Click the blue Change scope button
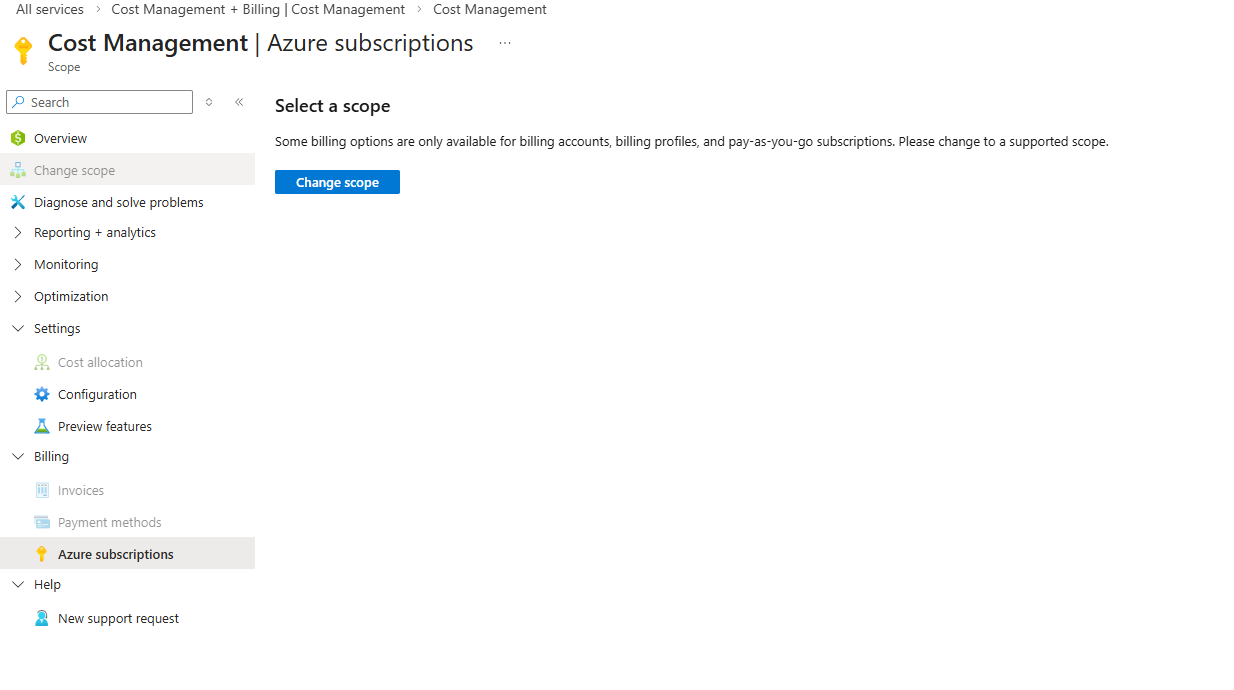The width and height of the screenshot is (1234, 690). [x=337, y=182]
